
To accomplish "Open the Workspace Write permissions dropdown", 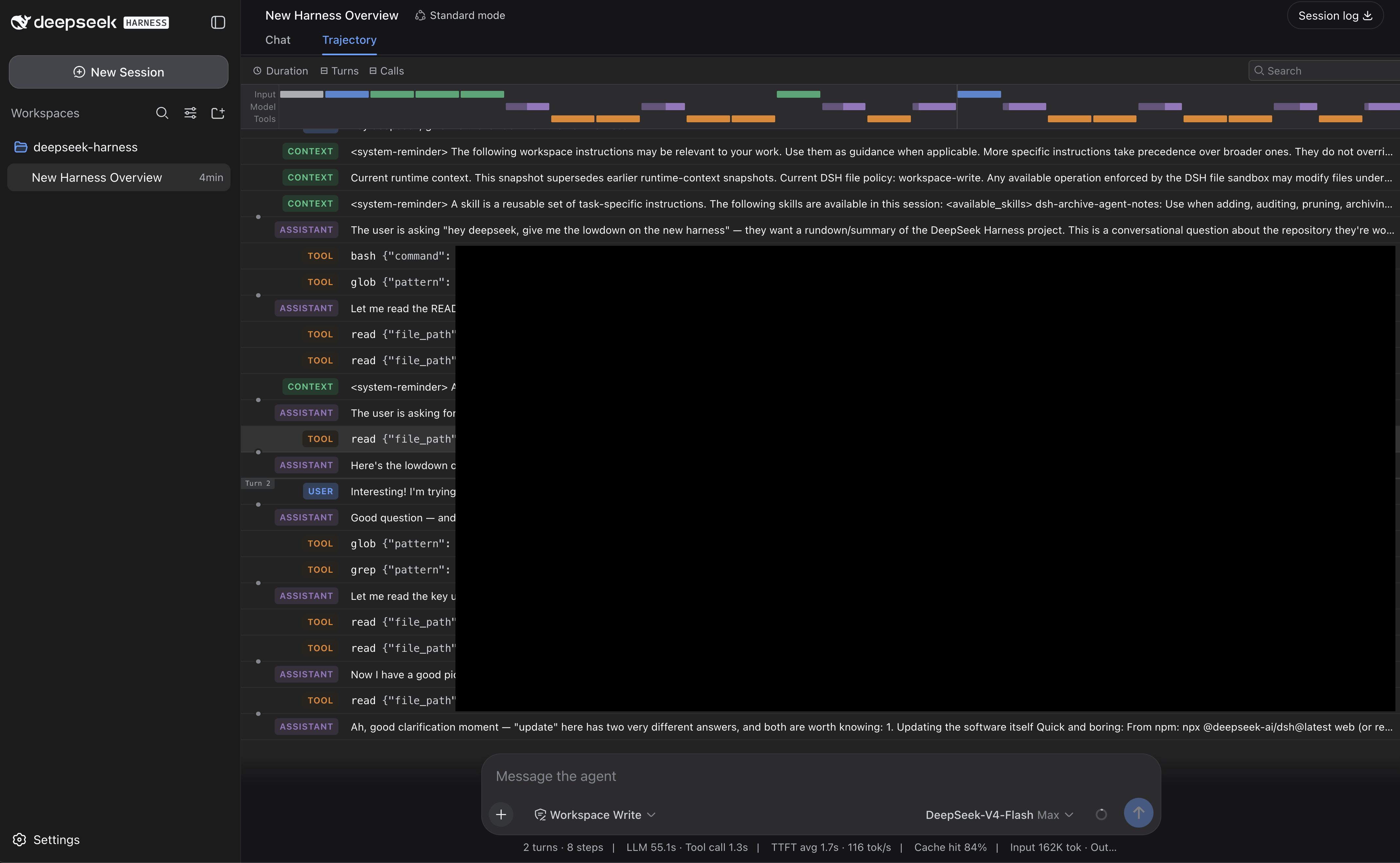I will (595, 815).
